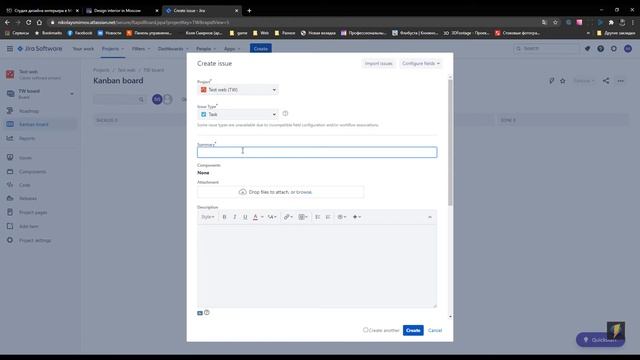The width and height of the screenshot is (640, 360).
Task: Insert a numbered list in the description
Action: (328, 217)
